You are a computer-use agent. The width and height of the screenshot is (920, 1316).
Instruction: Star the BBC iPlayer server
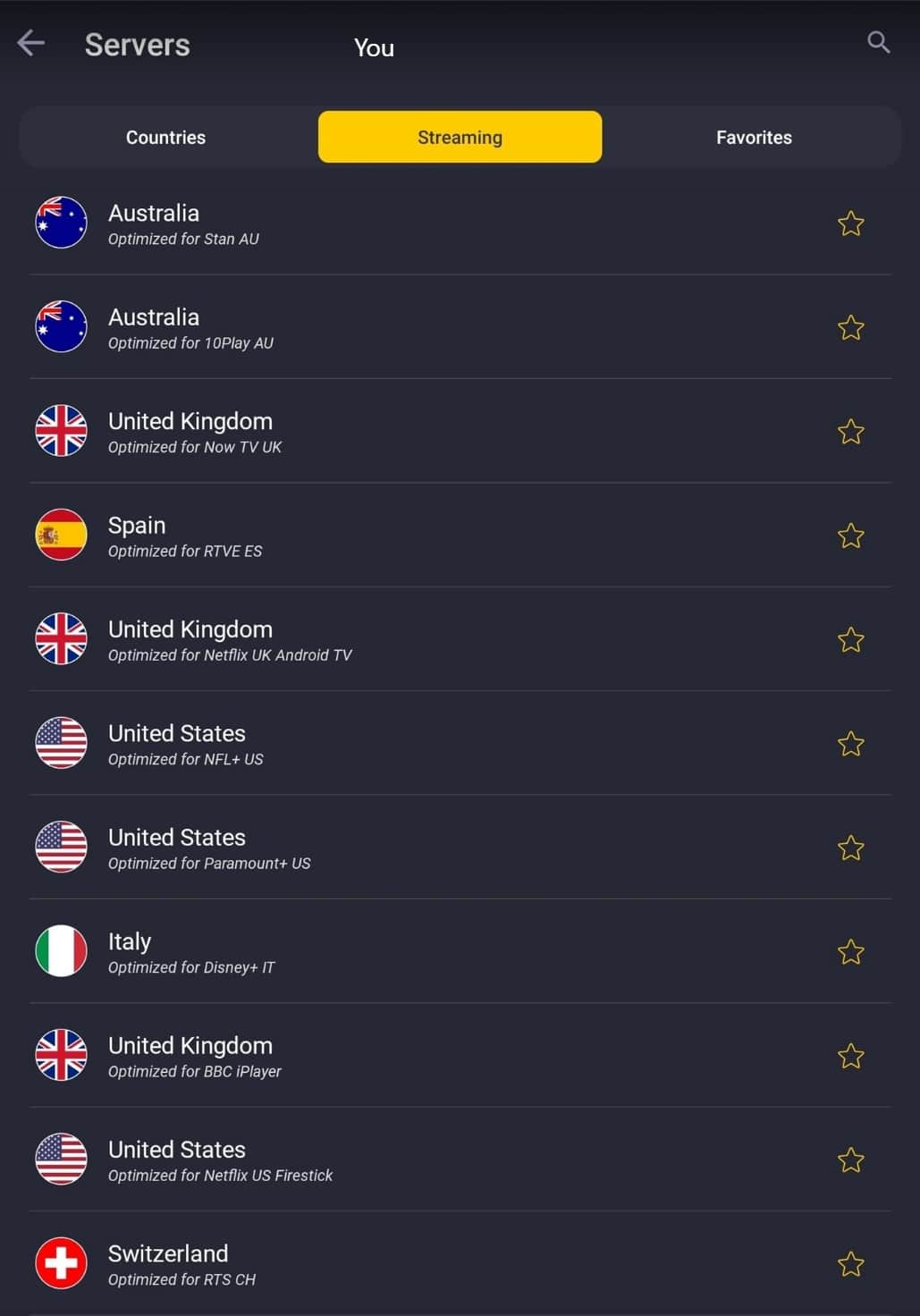tap(850, 1056)
